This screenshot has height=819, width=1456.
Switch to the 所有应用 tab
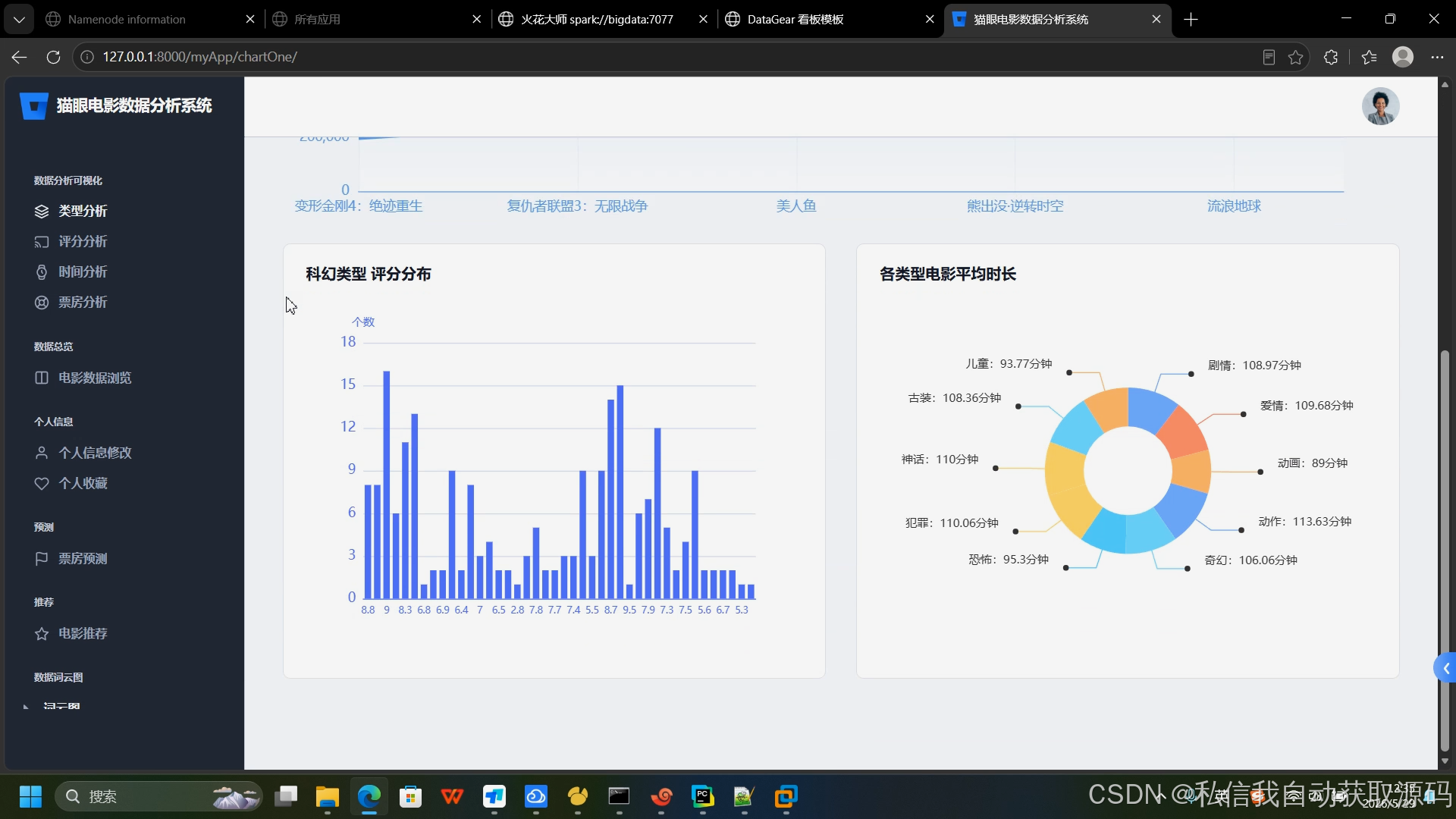tap(317, 19)
